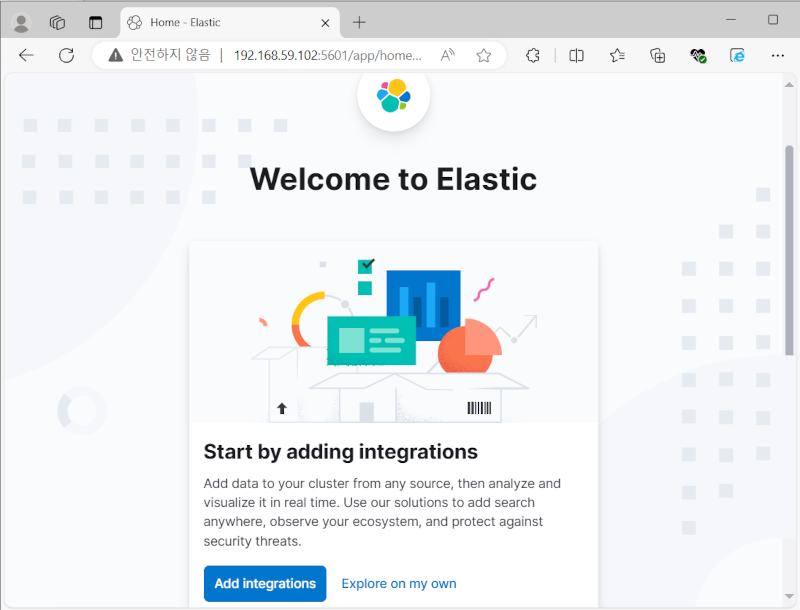Click the Add integrations button
800x610 pixels.
(265, 583)
